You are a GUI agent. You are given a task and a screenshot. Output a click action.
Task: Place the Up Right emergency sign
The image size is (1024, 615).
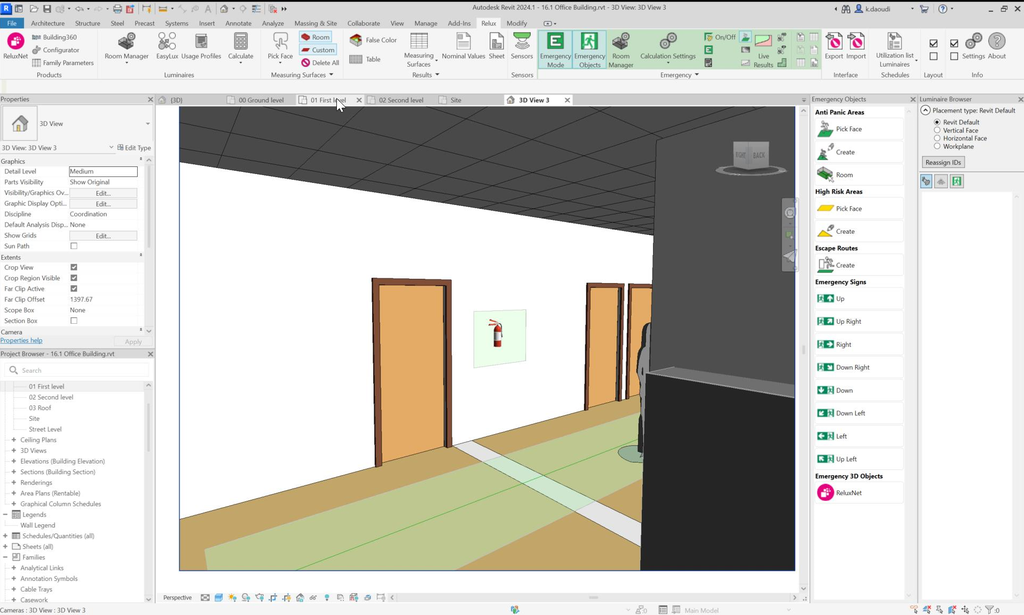pos(858,321)
